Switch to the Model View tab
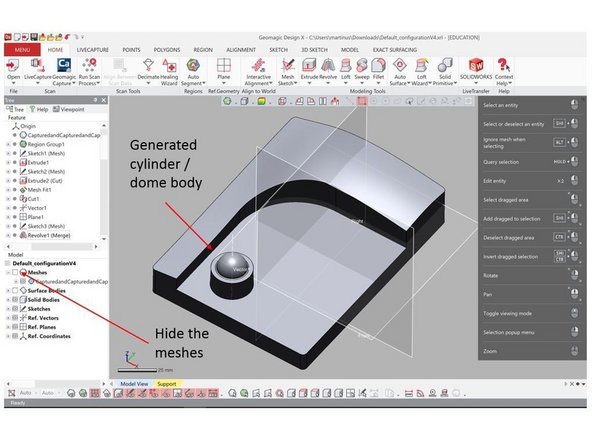Screen dimensions: 592x444 coord(134,384)
